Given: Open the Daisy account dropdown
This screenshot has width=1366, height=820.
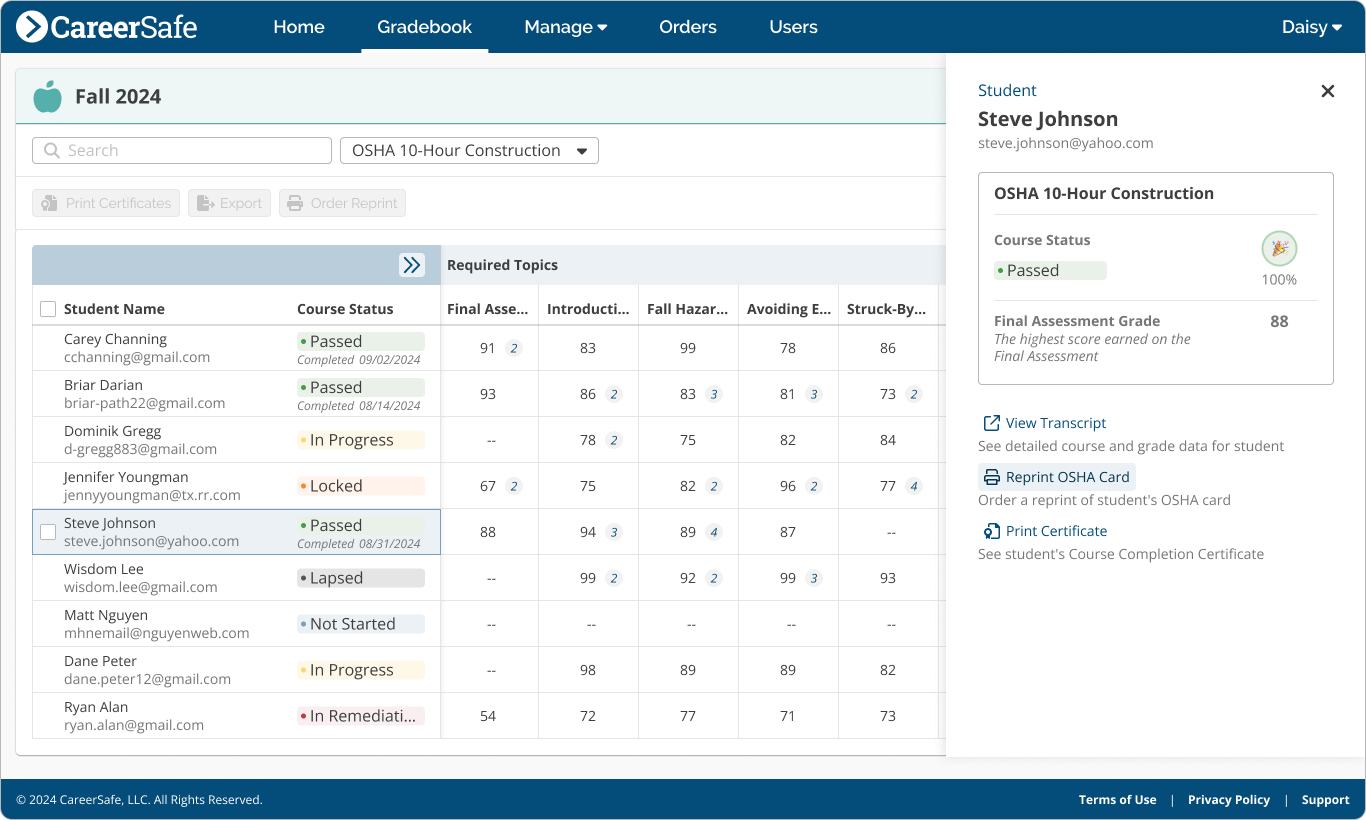Looking at the screenshot, I should click(x=1311, y=27).
